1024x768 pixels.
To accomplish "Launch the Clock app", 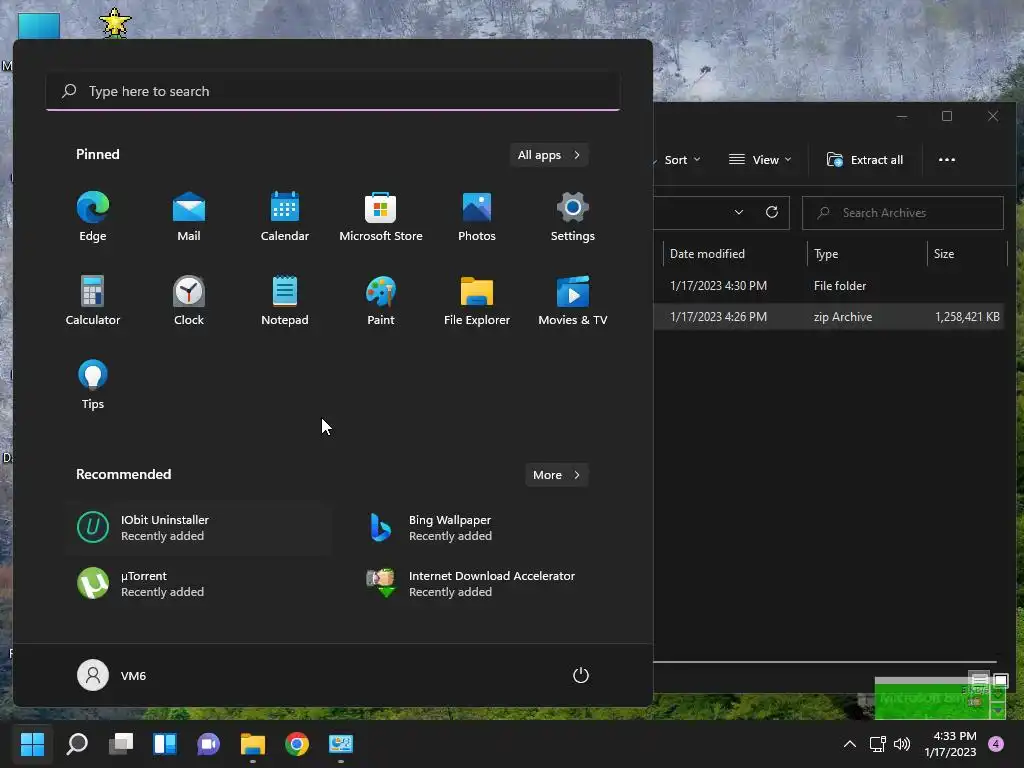I will 189,301.
